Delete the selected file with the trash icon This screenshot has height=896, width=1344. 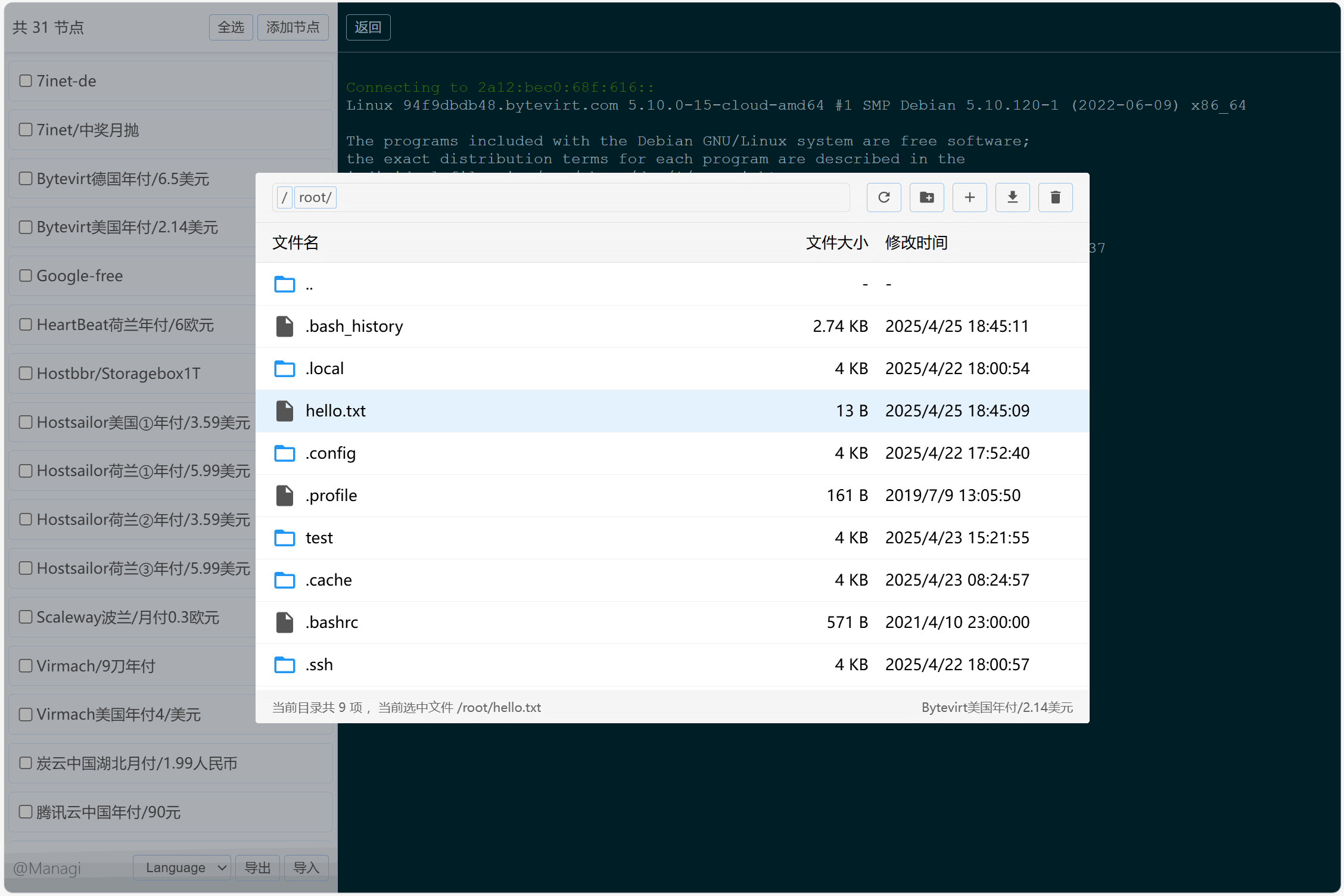[1055, 197]
